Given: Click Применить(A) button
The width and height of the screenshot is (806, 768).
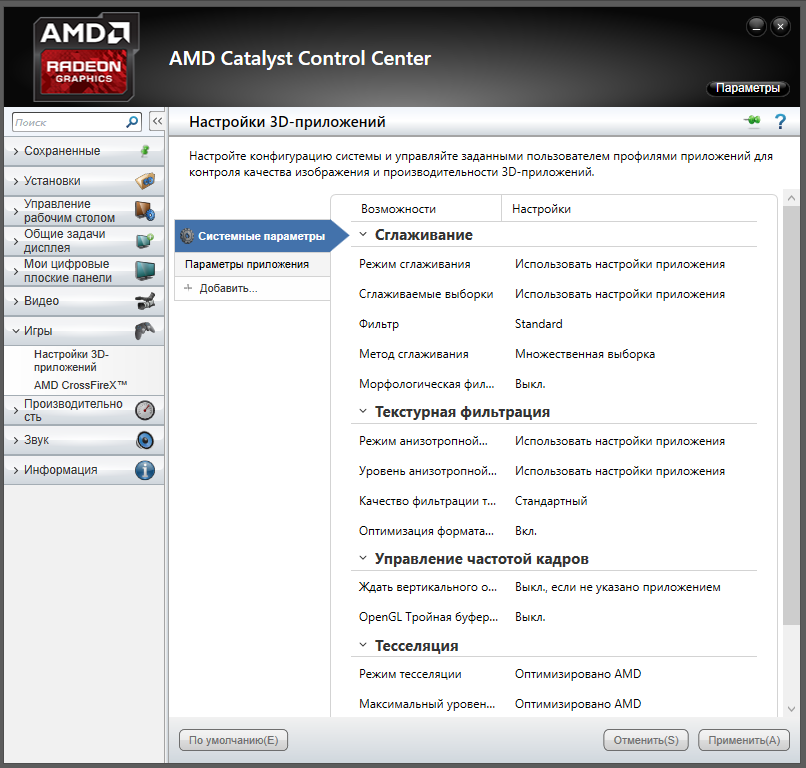Looking at the screenshot, I should (744, 740).
